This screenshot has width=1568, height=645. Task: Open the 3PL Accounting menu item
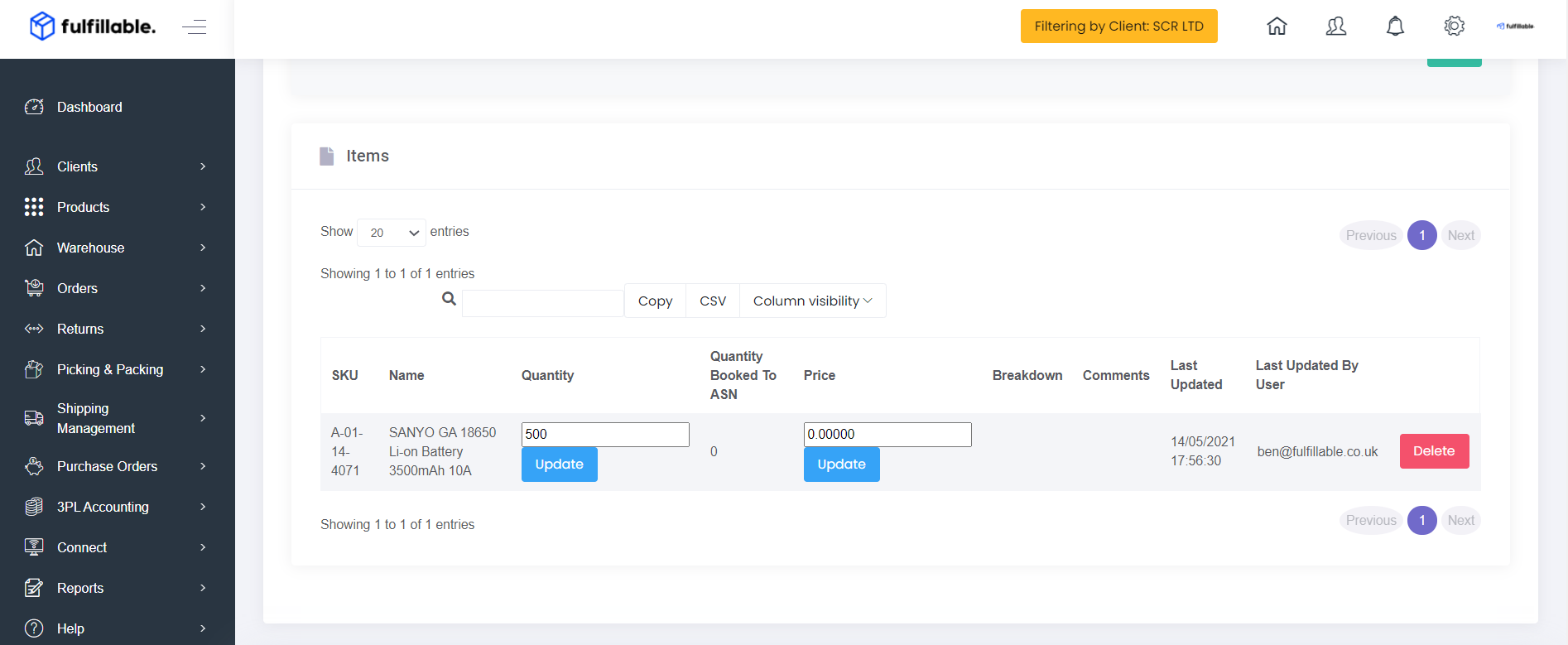[118, 507]
